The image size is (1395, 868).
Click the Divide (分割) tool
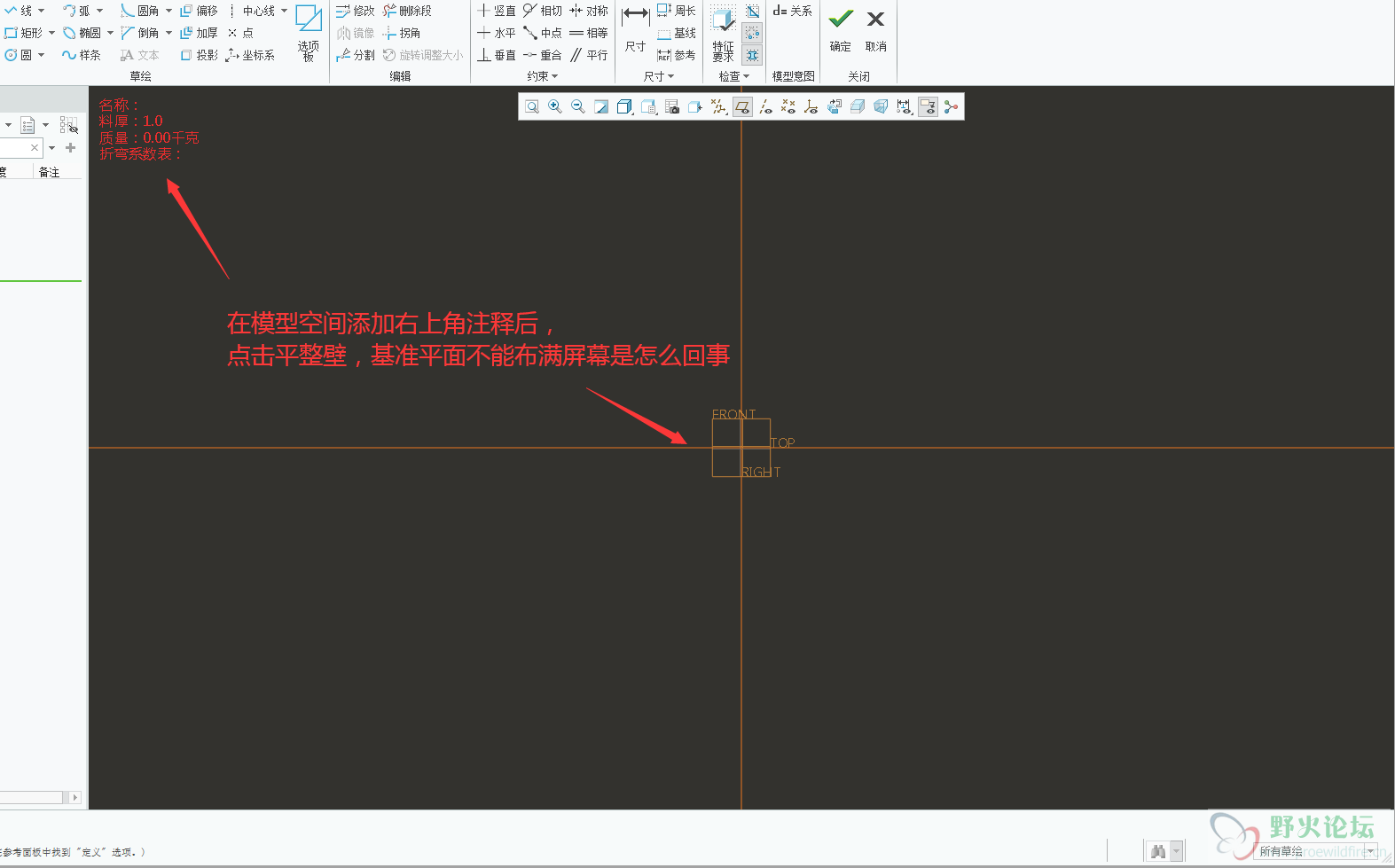coord(356,55)
